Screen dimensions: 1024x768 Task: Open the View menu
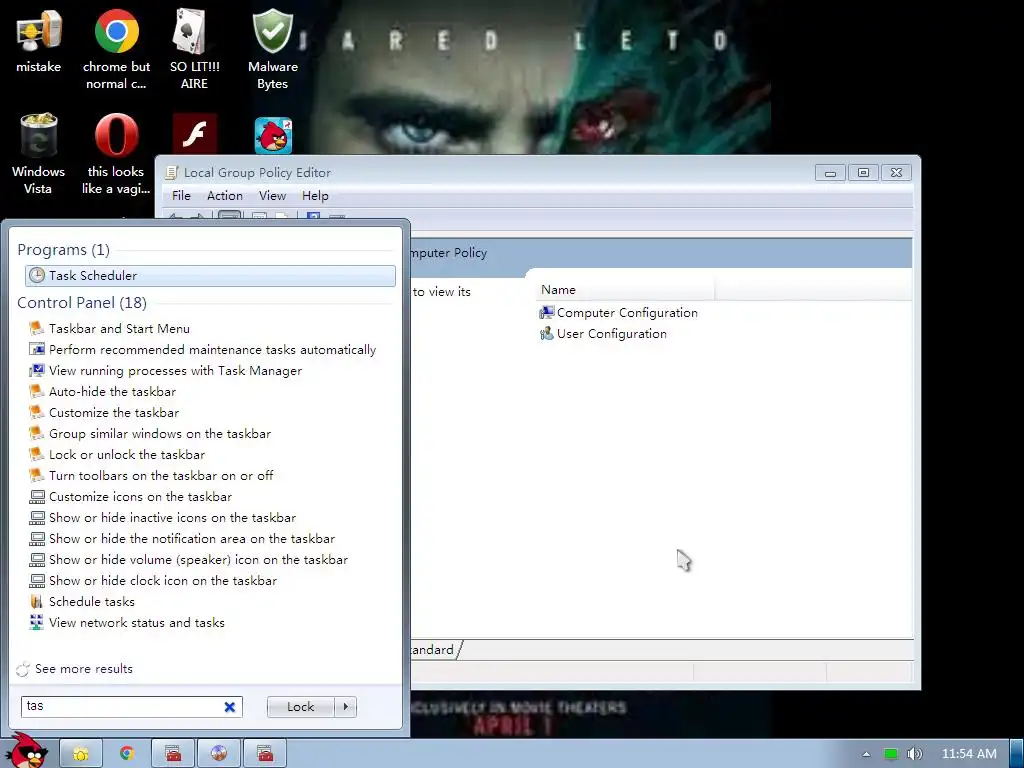[272, 196]
